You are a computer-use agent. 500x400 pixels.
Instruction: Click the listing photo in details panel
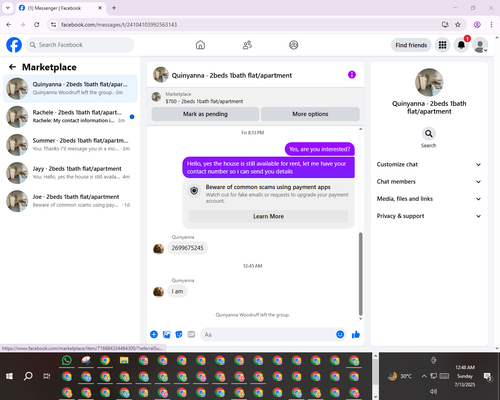tap(429, 82)
